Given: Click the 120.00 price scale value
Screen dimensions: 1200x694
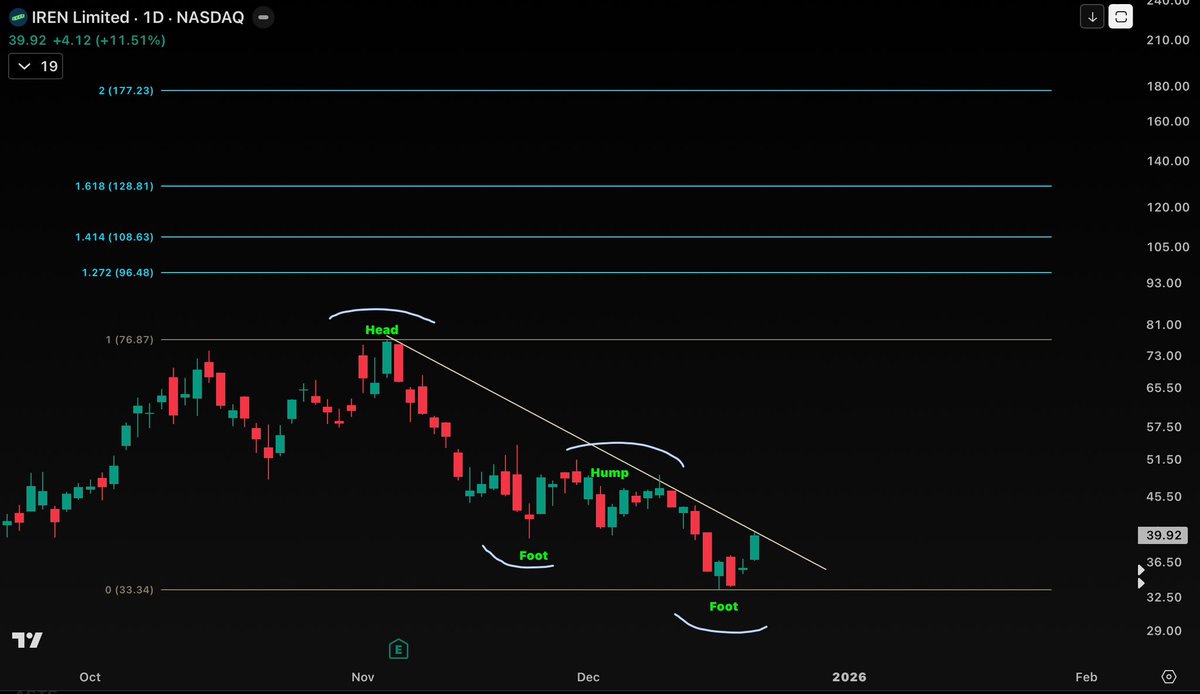Looking at the screenshot, I should tap(1168, 208).
